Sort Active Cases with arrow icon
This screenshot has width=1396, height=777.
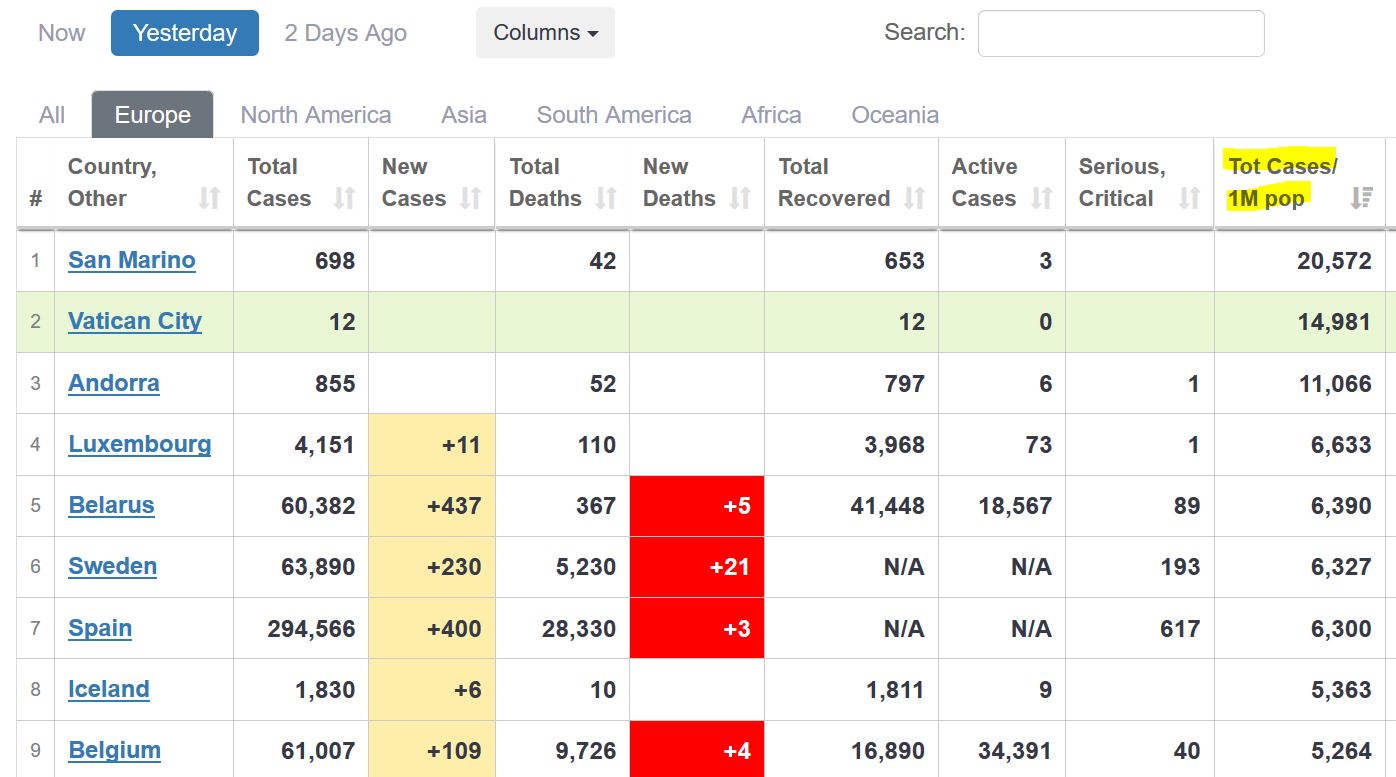[x=1041, y=198]
